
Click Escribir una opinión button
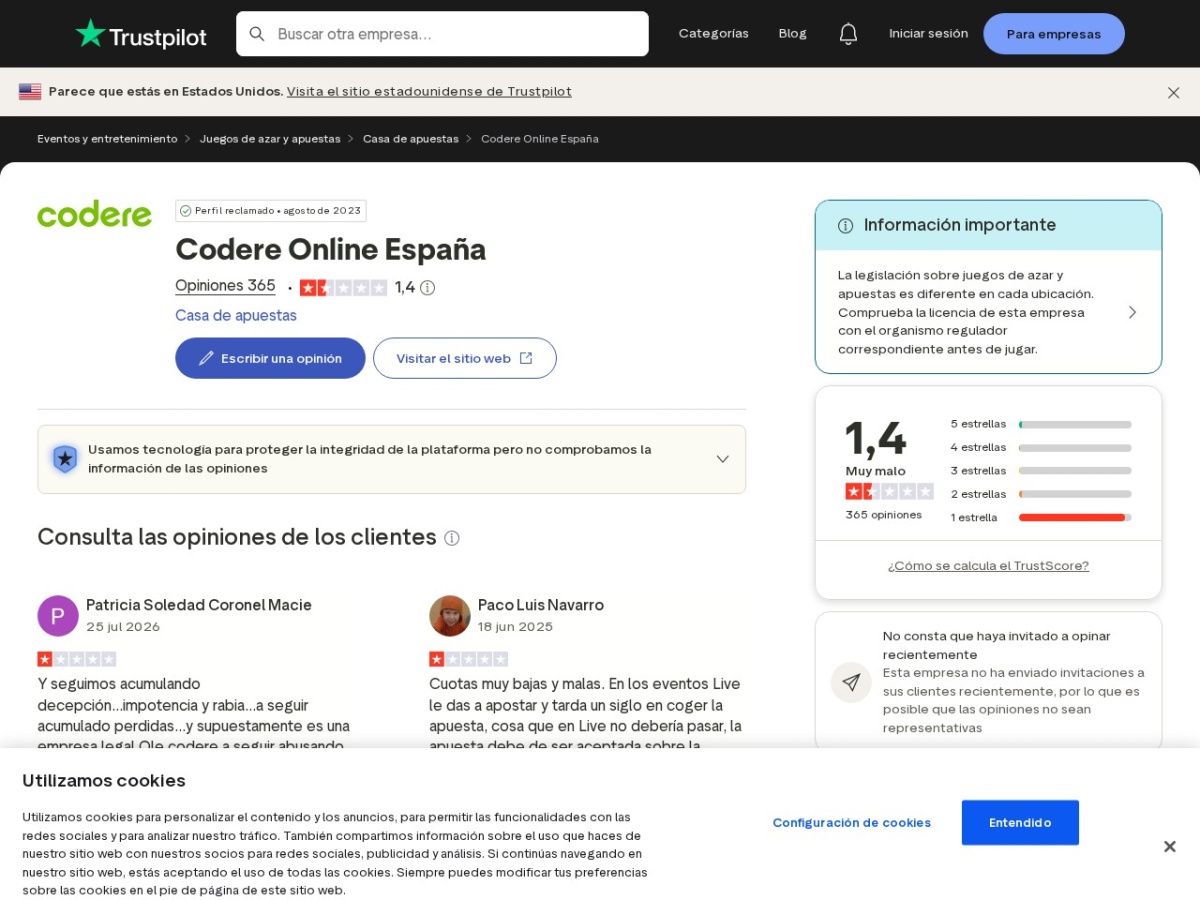pyautogui.click(x=270, y=358)
